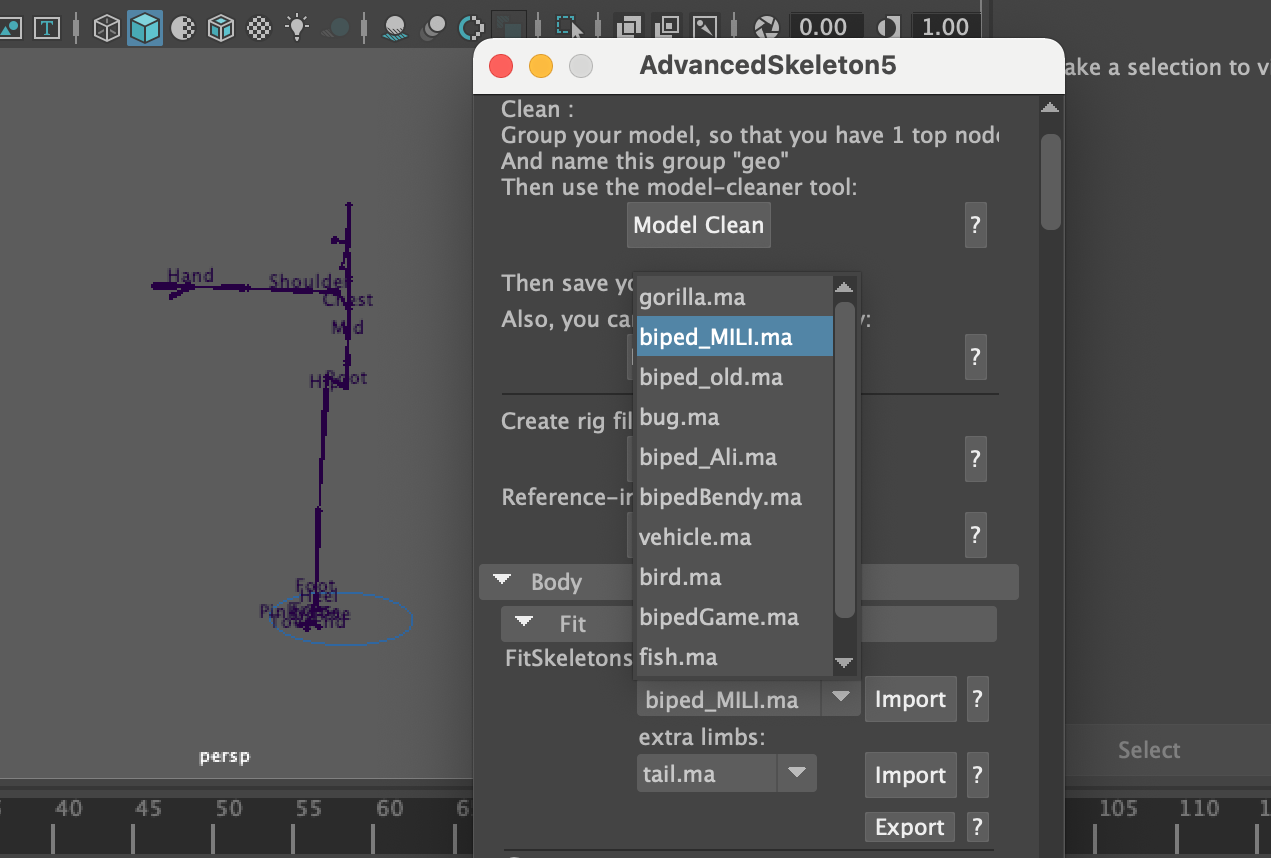Click the dropdown list scrollbar thumb
Image resolution: width=1271 pixels, height=858 pixels.
[845, 460]
